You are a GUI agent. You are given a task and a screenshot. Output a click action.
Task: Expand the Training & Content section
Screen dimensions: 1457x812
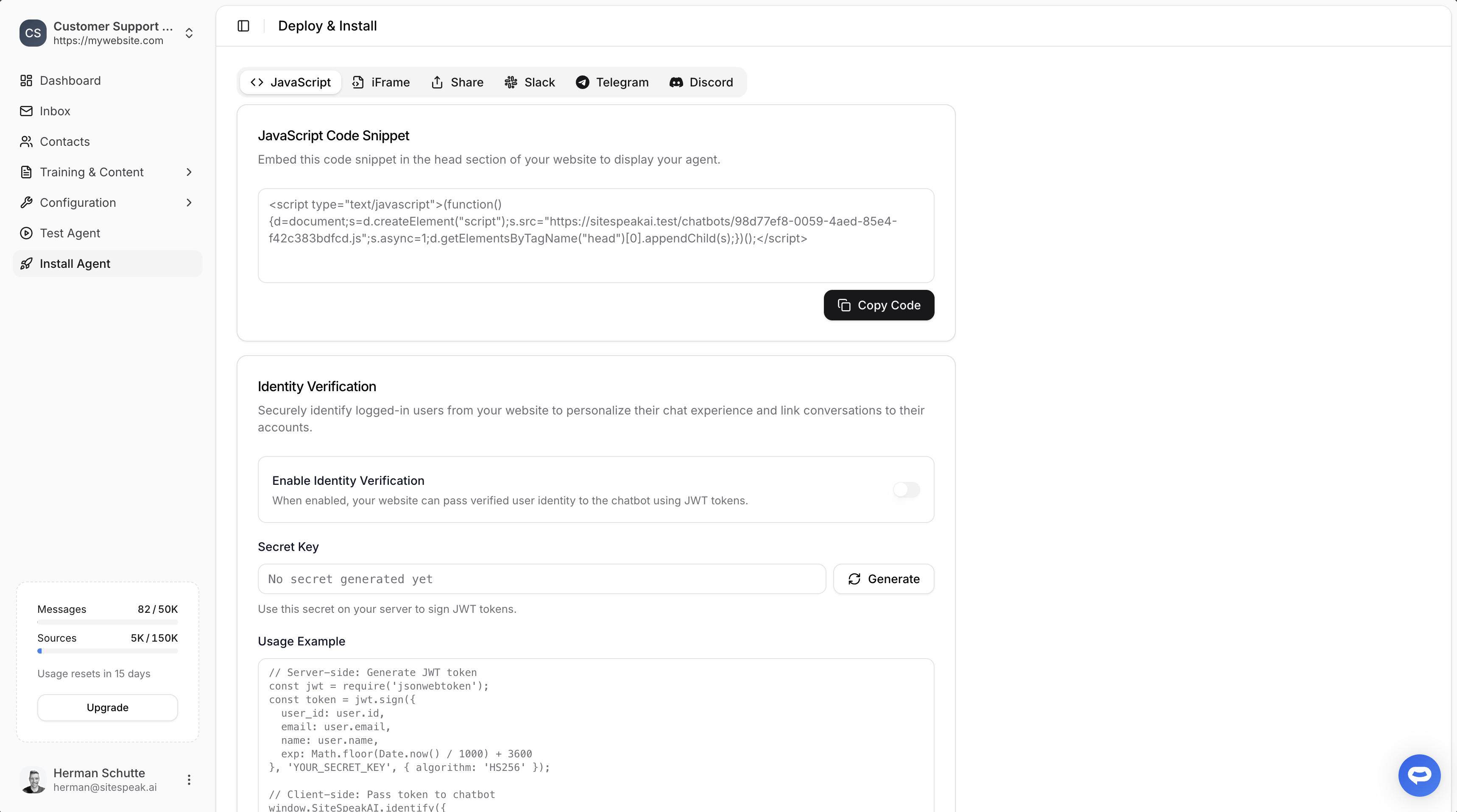(189, 172)
